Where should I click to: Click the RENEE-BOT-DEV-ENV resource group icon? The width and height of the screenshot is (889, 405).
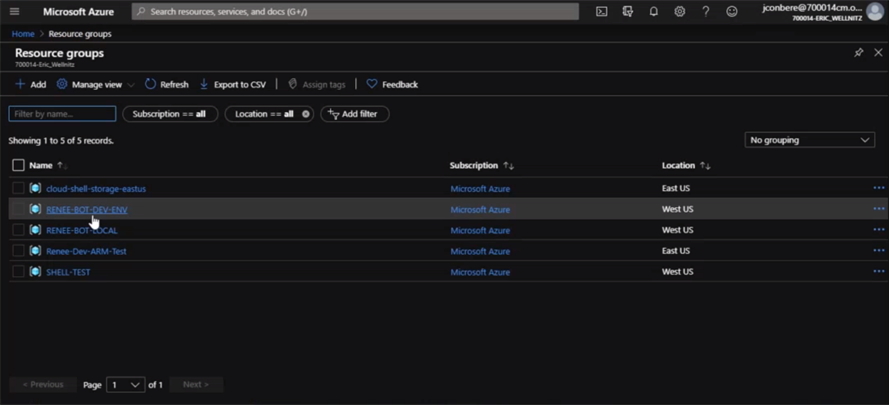click(35, 209)
